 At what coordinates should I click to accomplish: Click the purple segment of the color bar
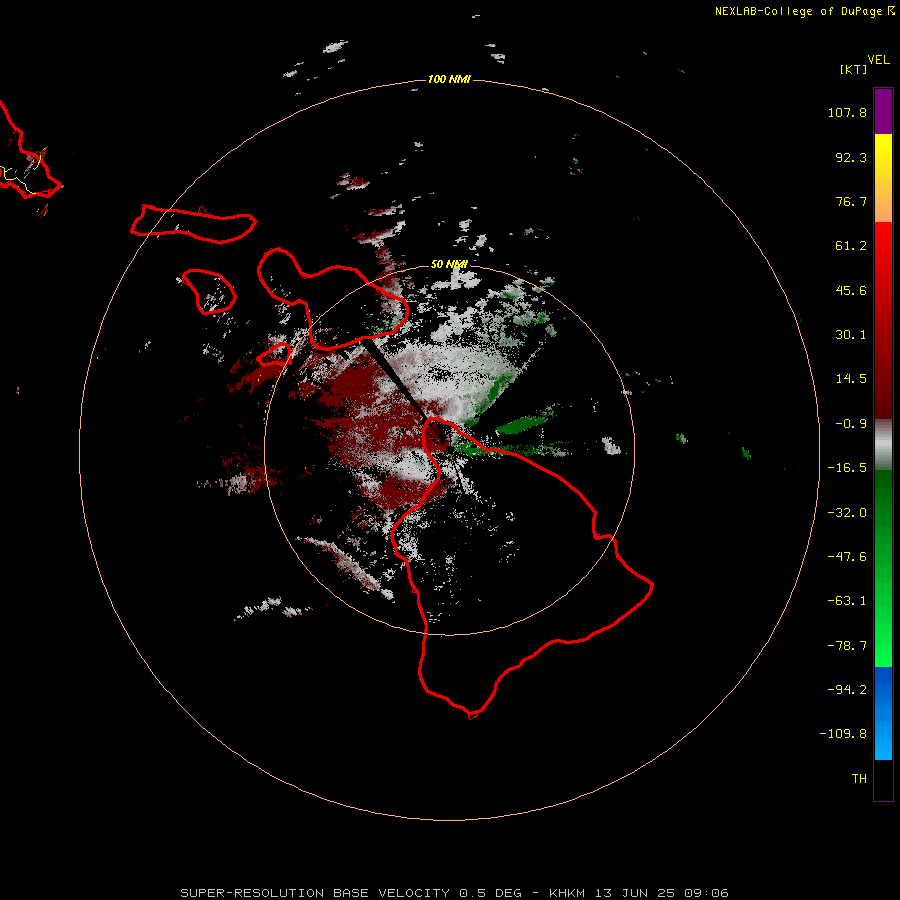point(883,111)
